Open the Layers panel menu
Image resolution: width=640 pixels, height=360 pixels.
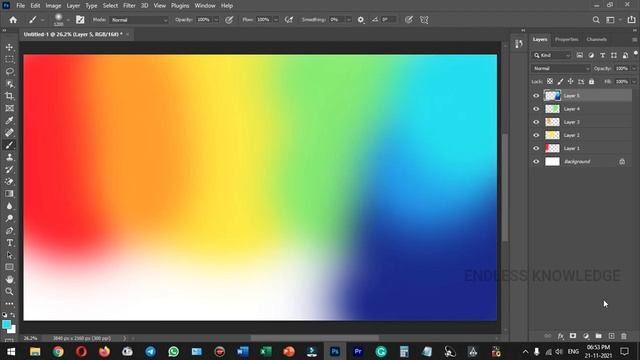tap(634, 40)
